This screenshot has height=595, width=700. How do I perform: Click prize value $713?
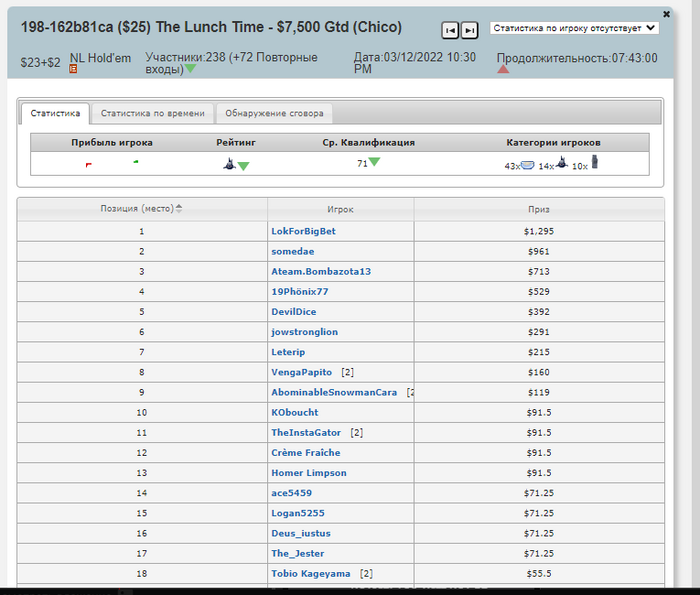pyautogui.click(x=539, y=271)
